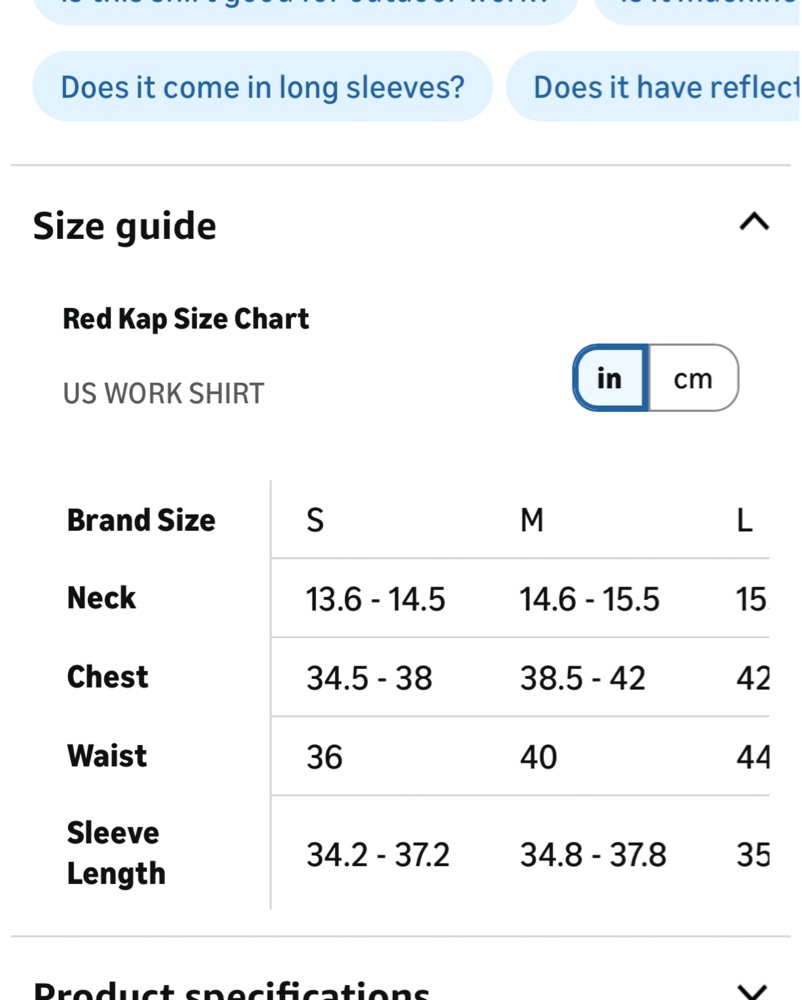Viewport: 802px width, 1000px height.
Task: Click the 38.5 - 42 chest cell
Action: click(x=583, y=677)
